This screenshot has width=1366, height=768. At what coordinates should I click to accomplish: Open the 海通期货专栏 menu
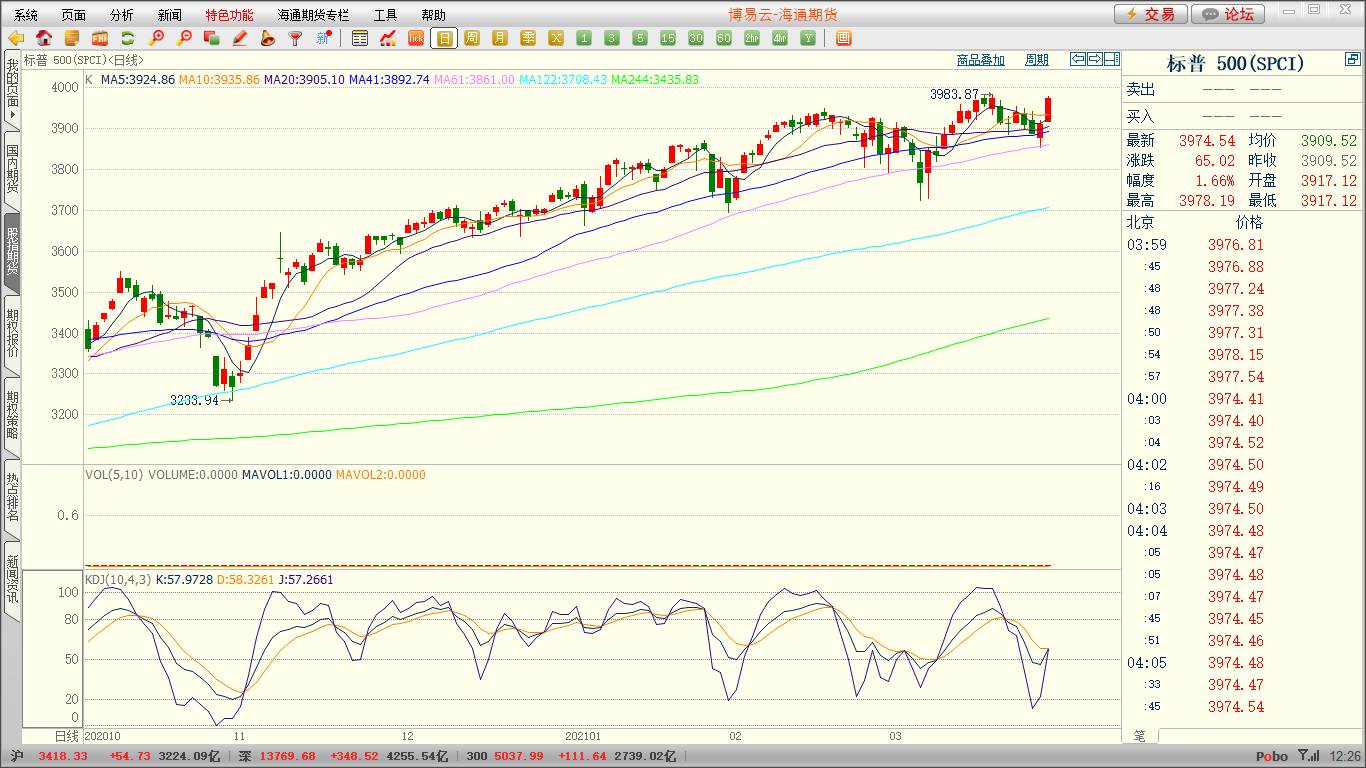point(313,15)
